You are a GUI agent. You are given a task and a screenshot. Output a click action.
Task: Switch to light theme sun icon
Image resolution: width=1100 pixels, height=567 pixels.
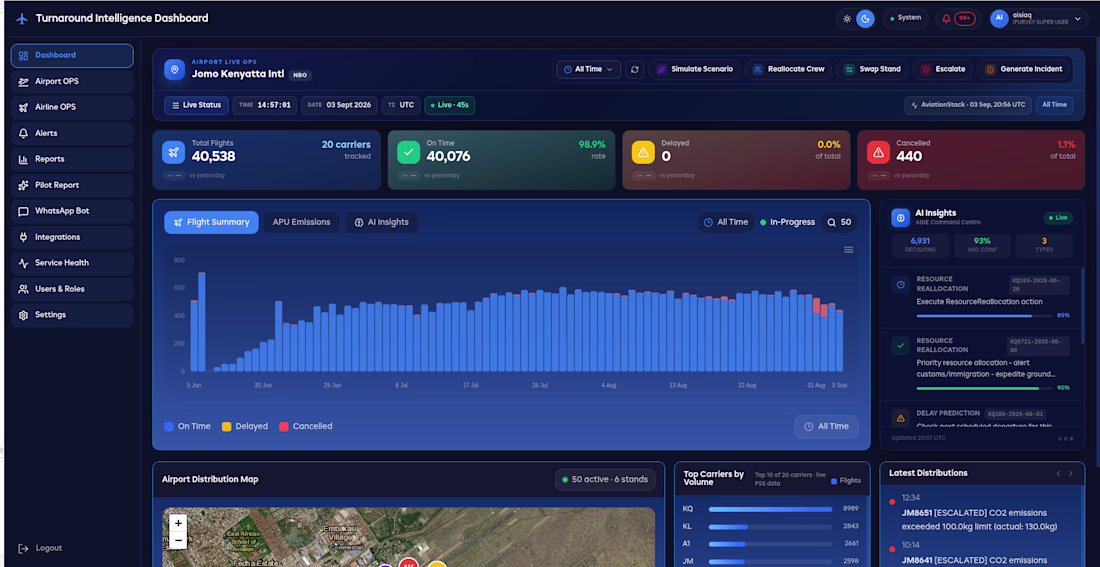pos(847,18)
